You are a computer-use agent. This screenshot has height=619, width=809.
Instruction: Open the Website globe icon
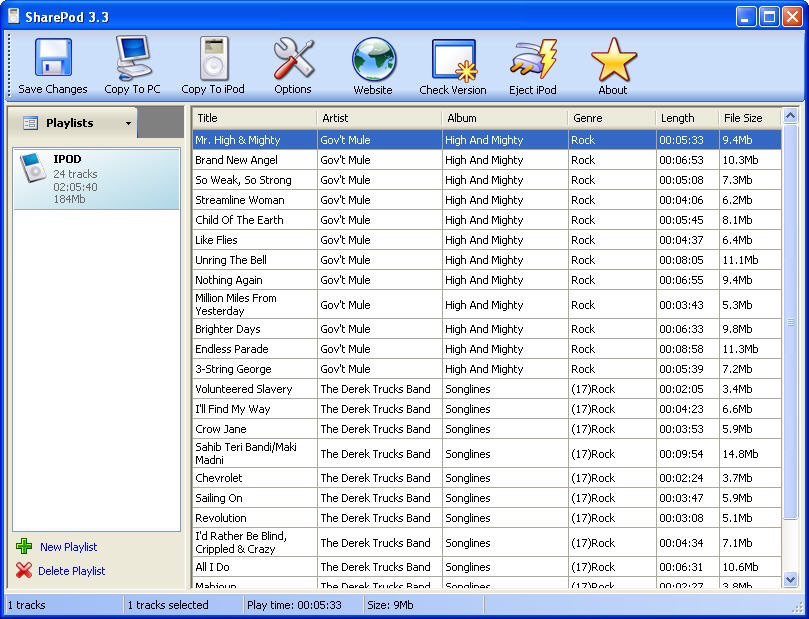coord(374,59)
